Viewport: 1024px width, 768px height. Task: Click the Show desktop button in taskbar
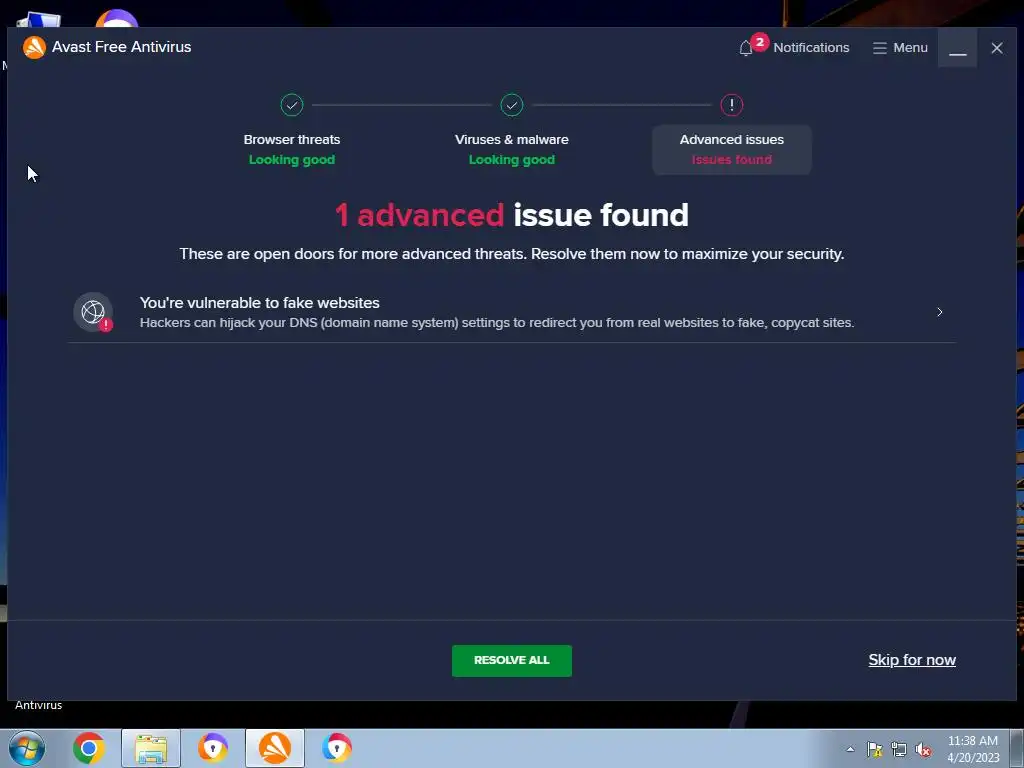pyautogui.click(x=1018, y=748)
